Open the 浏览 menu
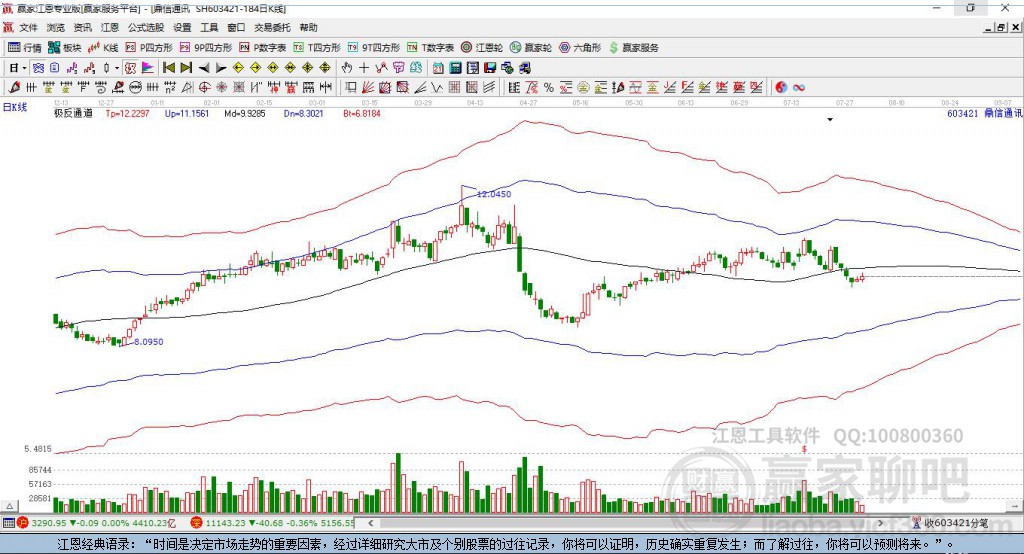1024x554 pixels. click(56, 27)
